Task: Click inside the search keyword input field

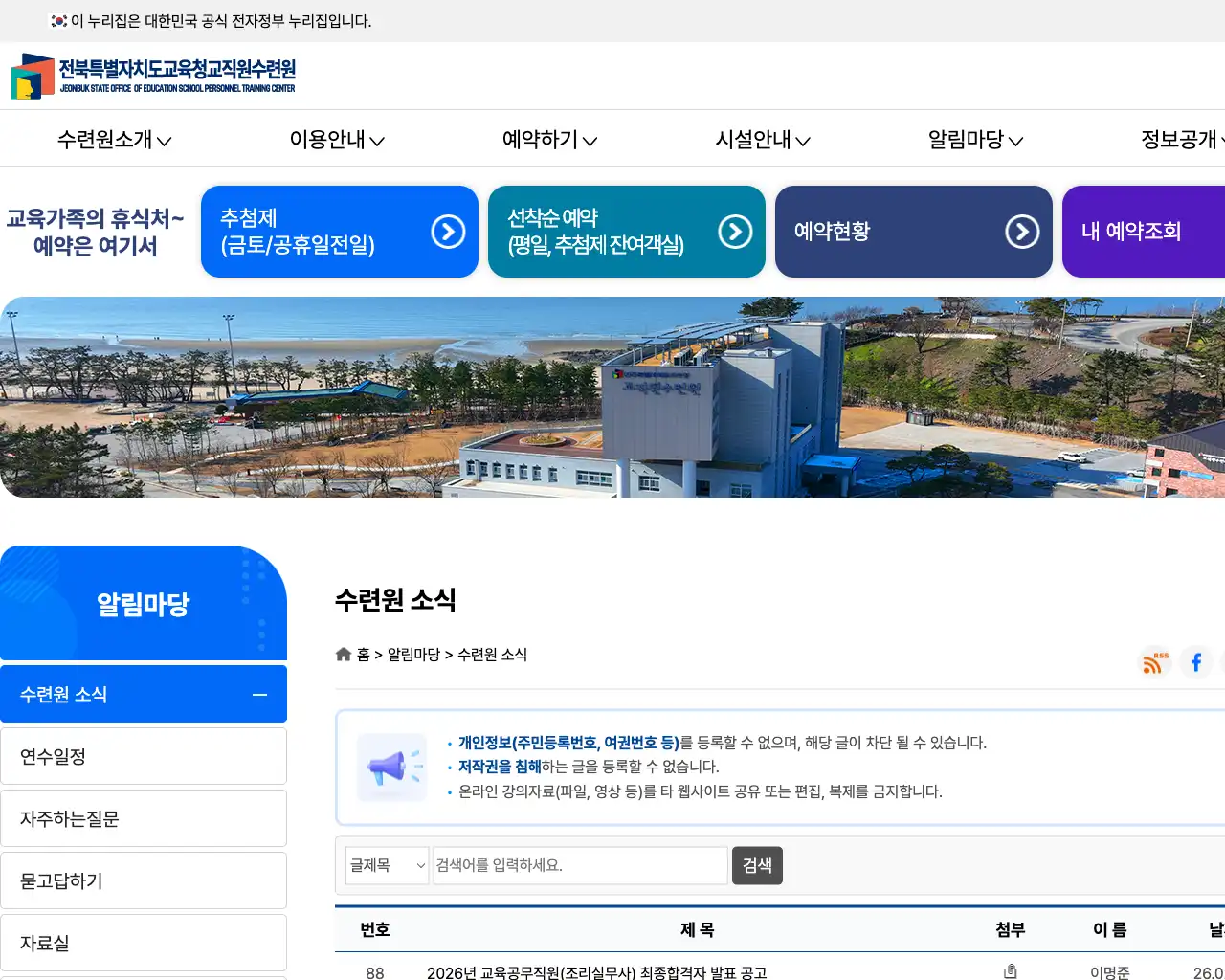Action: point(580,865)
